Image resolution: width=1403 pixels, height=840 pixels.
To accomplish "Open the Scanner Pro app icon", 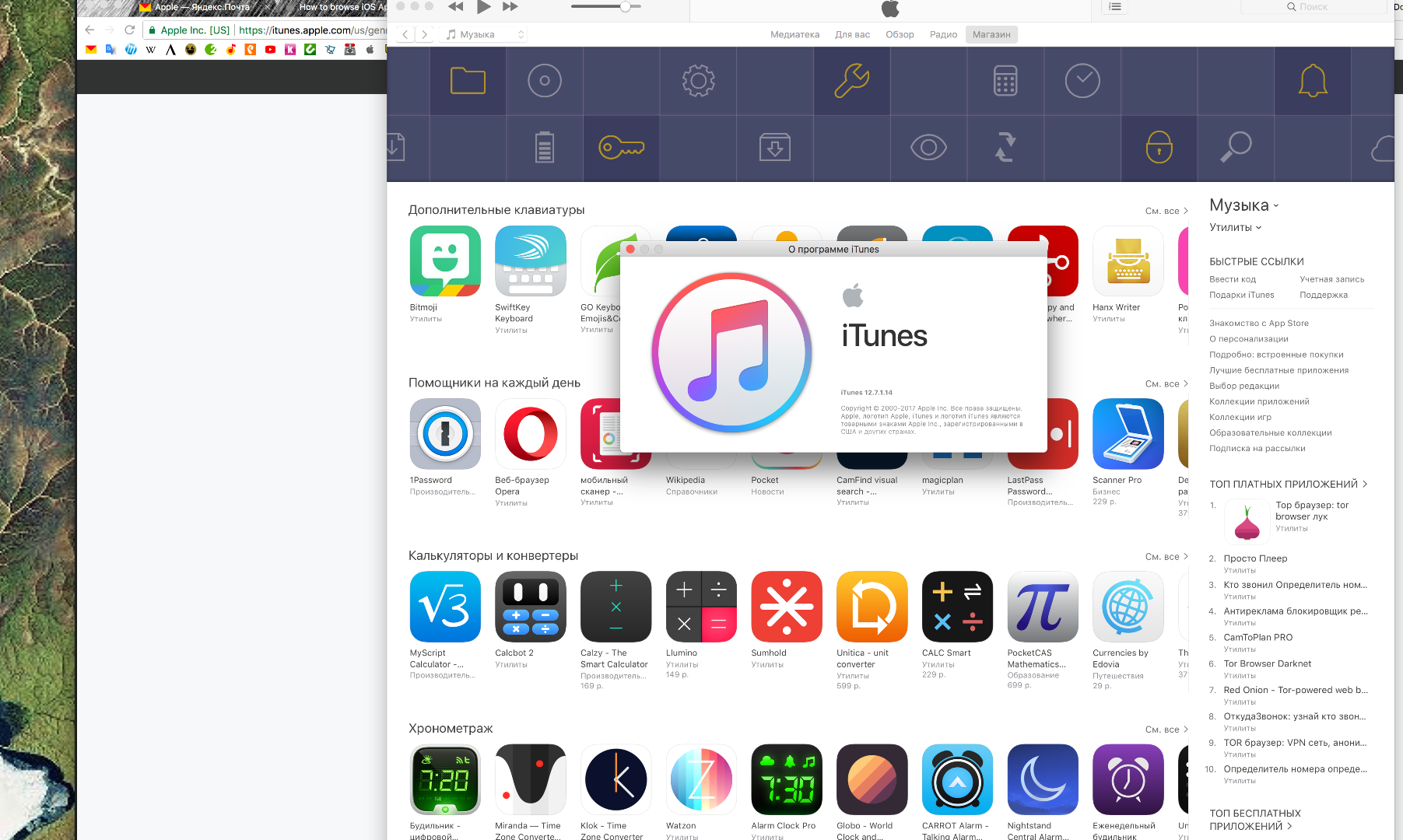I will pos(1128,434).
